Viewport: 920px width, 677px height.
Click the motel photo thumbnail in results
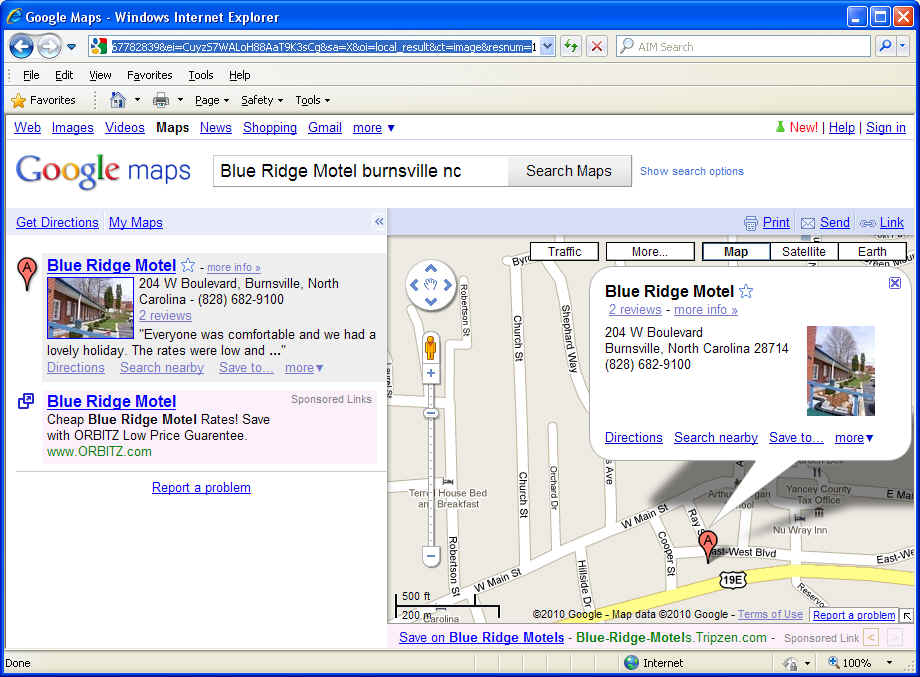tap(90, 307)
